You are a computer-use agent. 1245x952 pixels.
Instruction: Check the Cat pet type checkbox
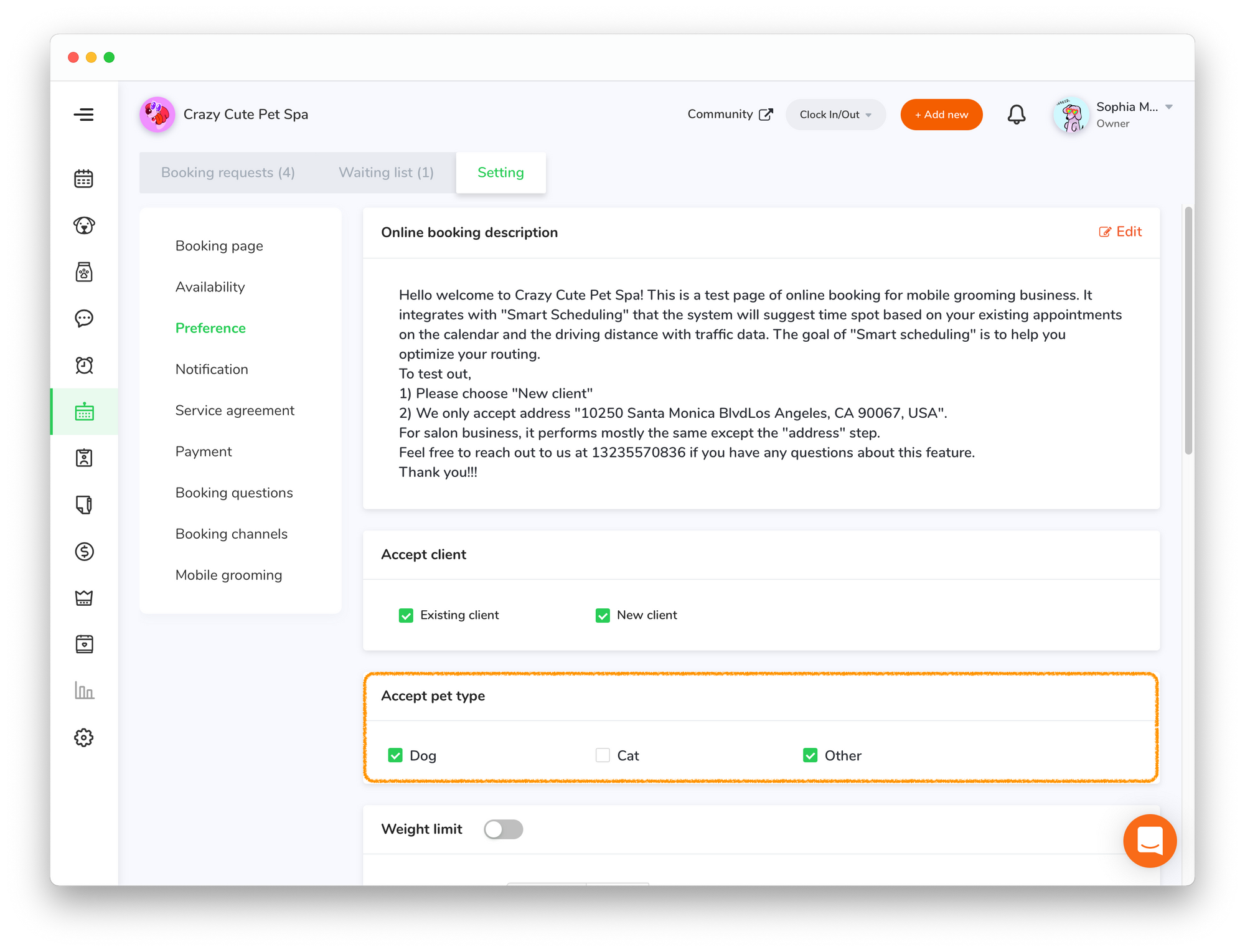tap(603, 755)
